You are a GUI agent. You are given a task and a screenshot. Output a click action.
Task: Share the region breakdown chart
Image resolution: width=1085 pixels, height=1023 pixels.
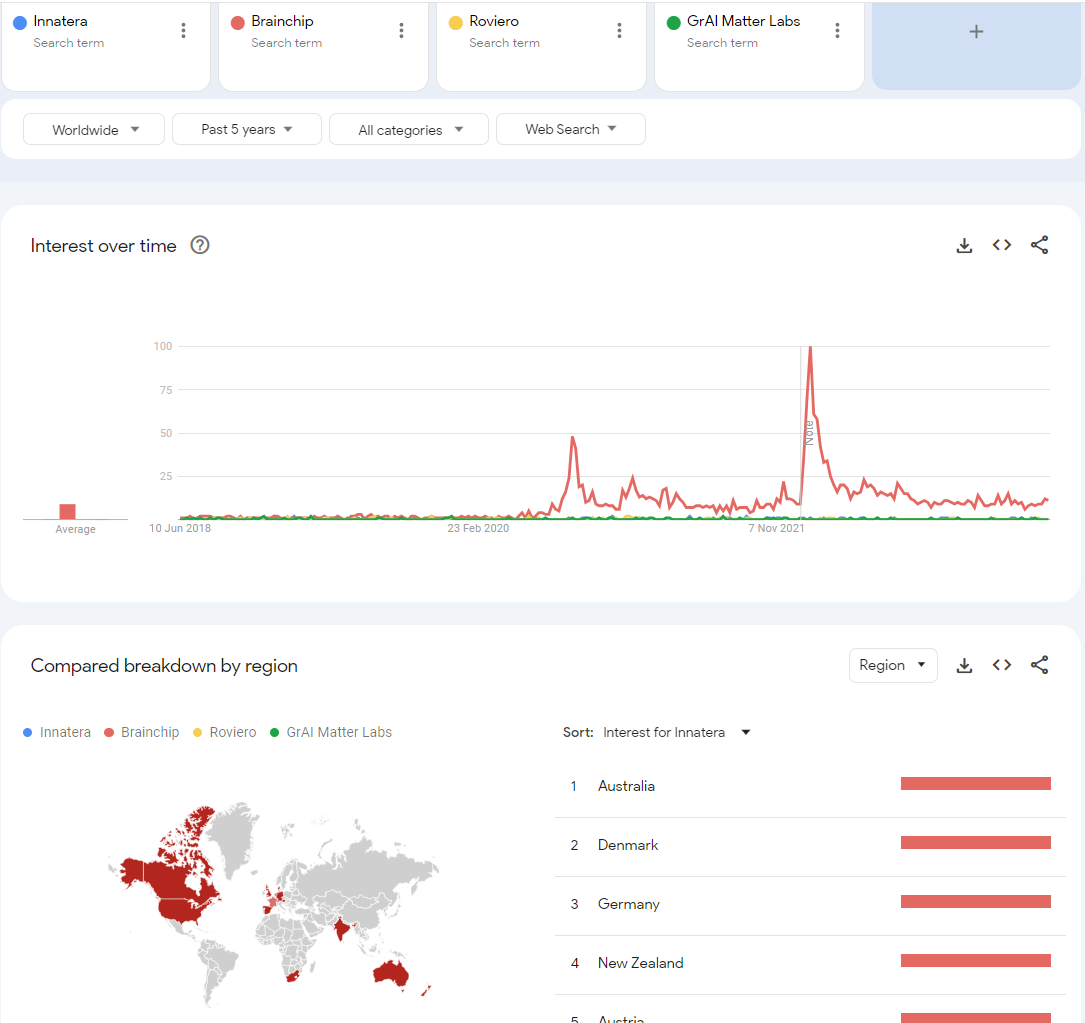coord(1039,665)
